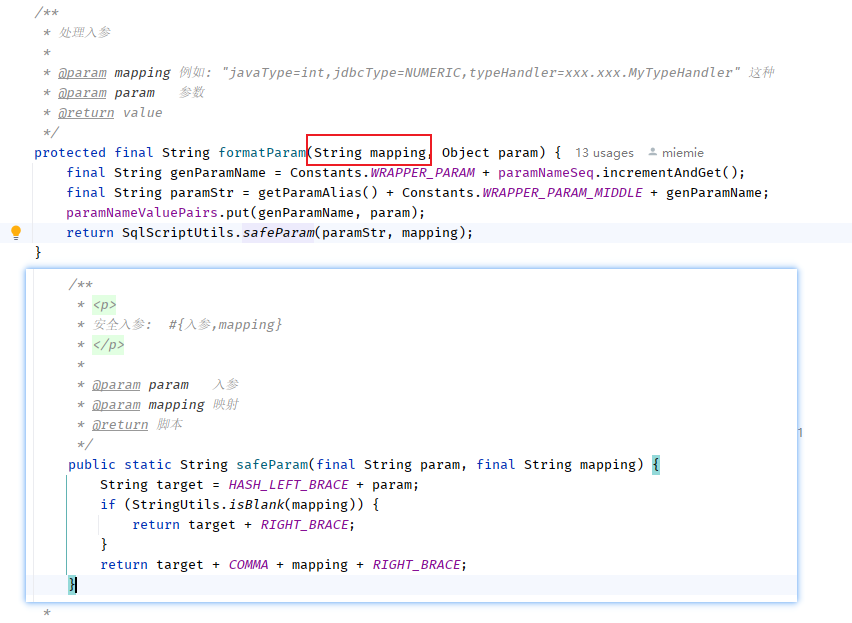
Task: Click paramNameSeq field reference
Action: tap(546, 173)
